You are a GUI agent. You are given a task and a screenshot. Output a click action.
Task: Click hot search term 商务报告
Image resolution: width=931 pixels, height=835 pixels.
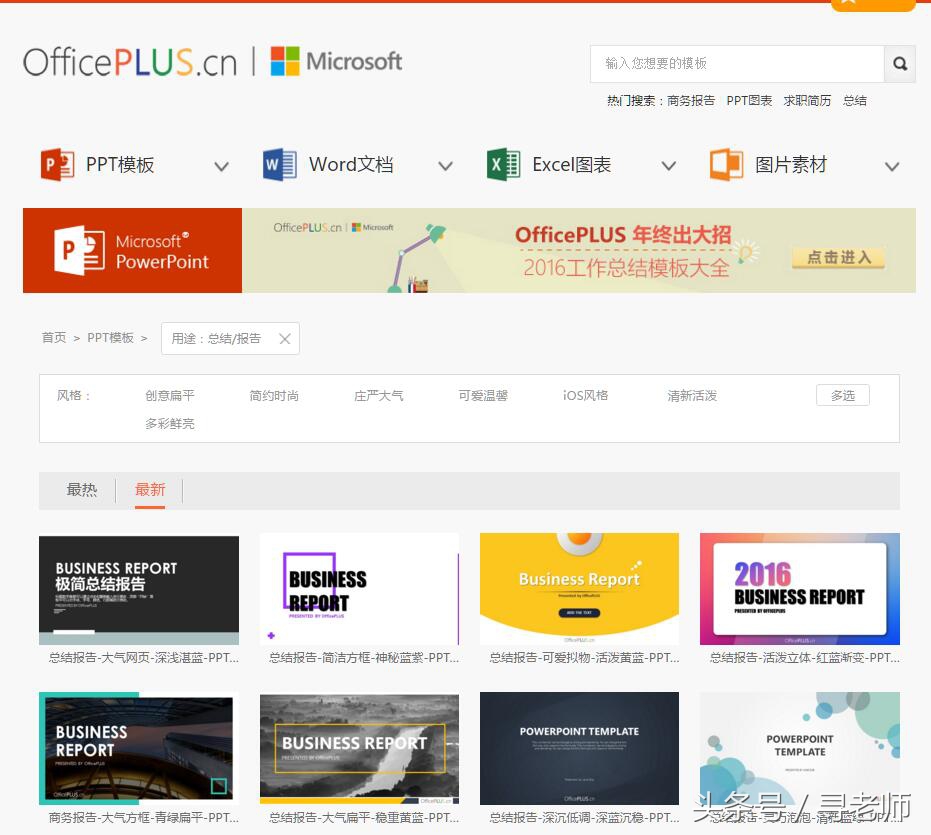tap(691, 101)
